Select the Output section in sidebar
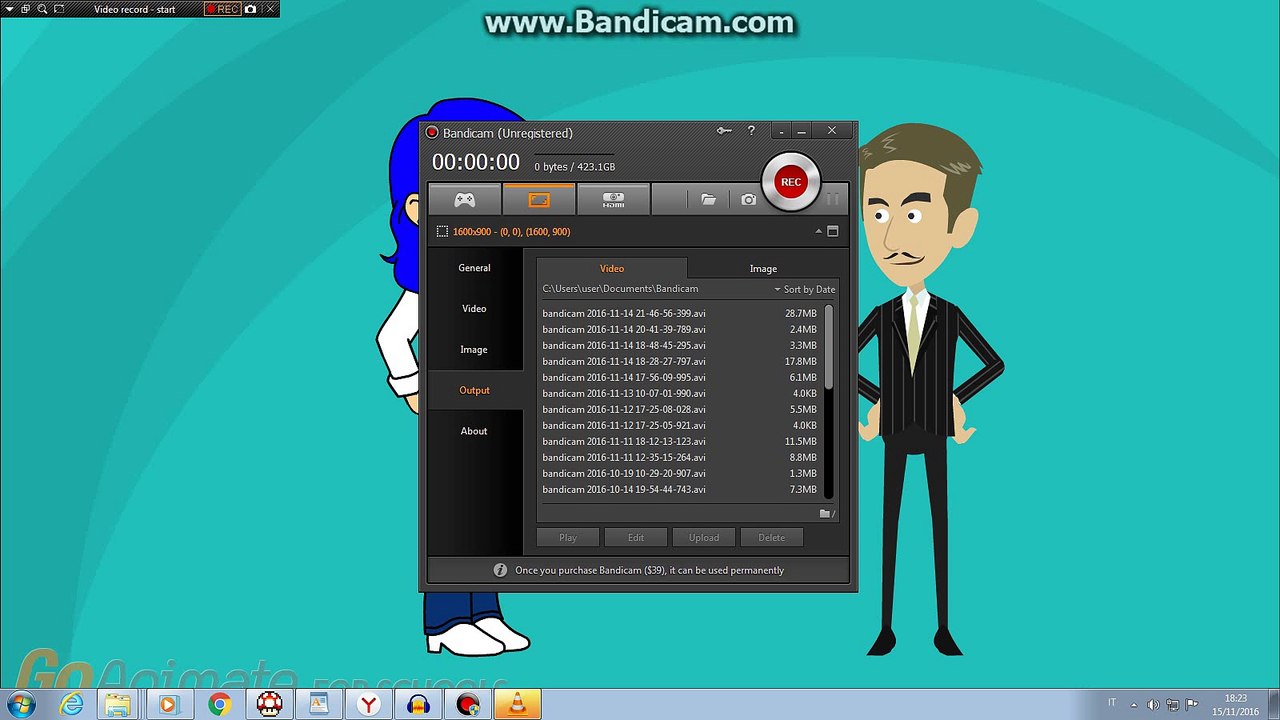The width and height of the screenshot is (1280, 720). point(474,391)
